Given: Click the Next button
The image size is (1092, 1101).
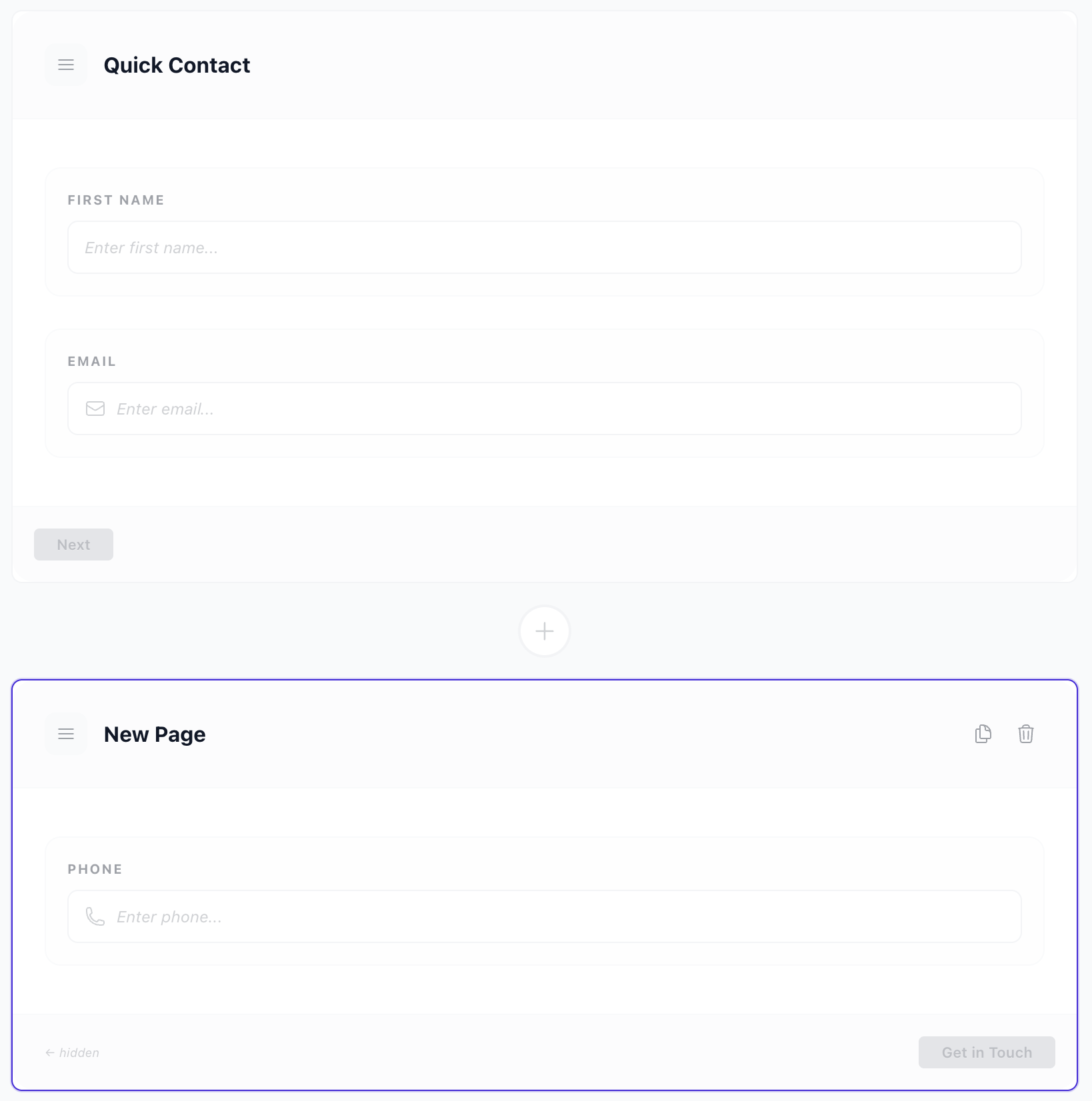Looking at the screenshot, I should (x=73, y=545).
